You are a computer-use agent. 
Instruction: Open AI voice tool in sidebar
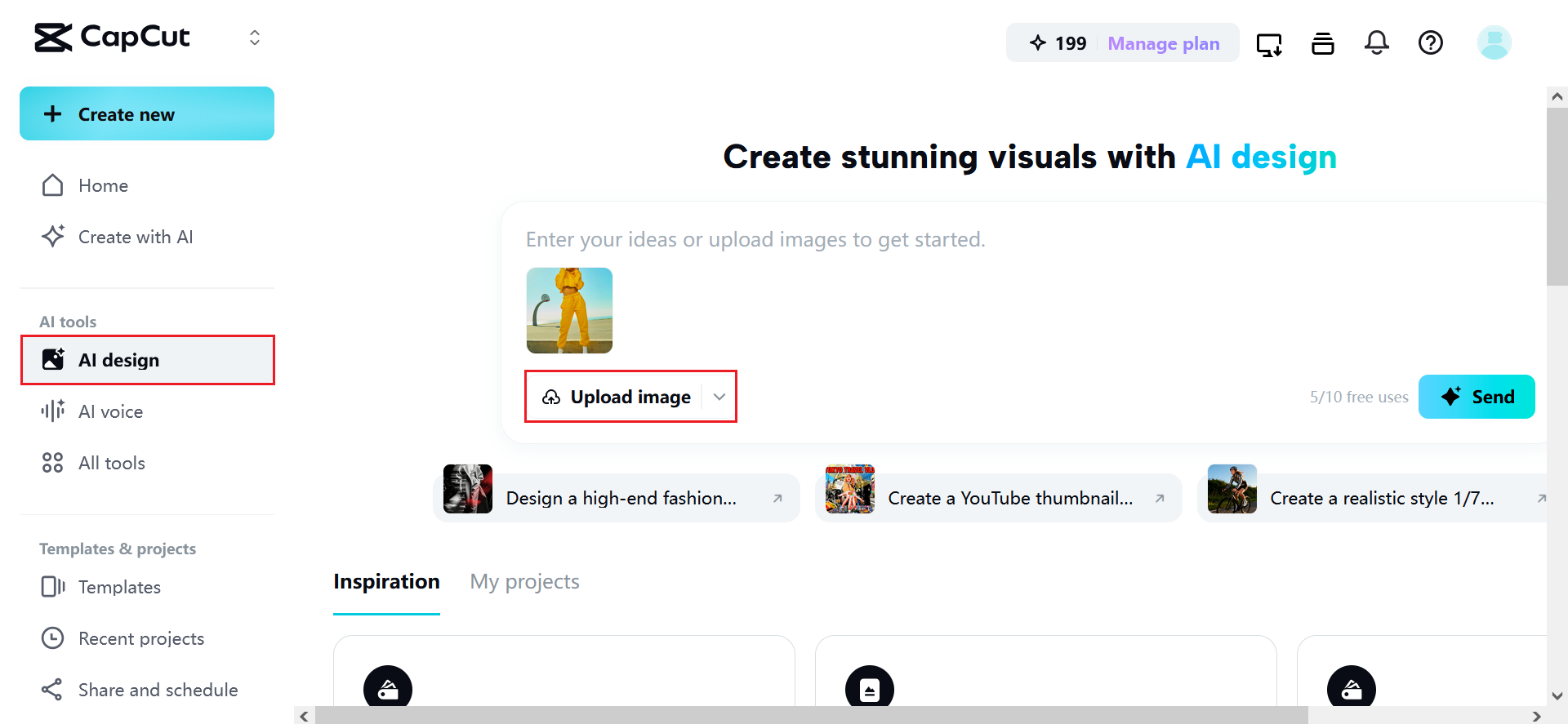coord(110,411)
